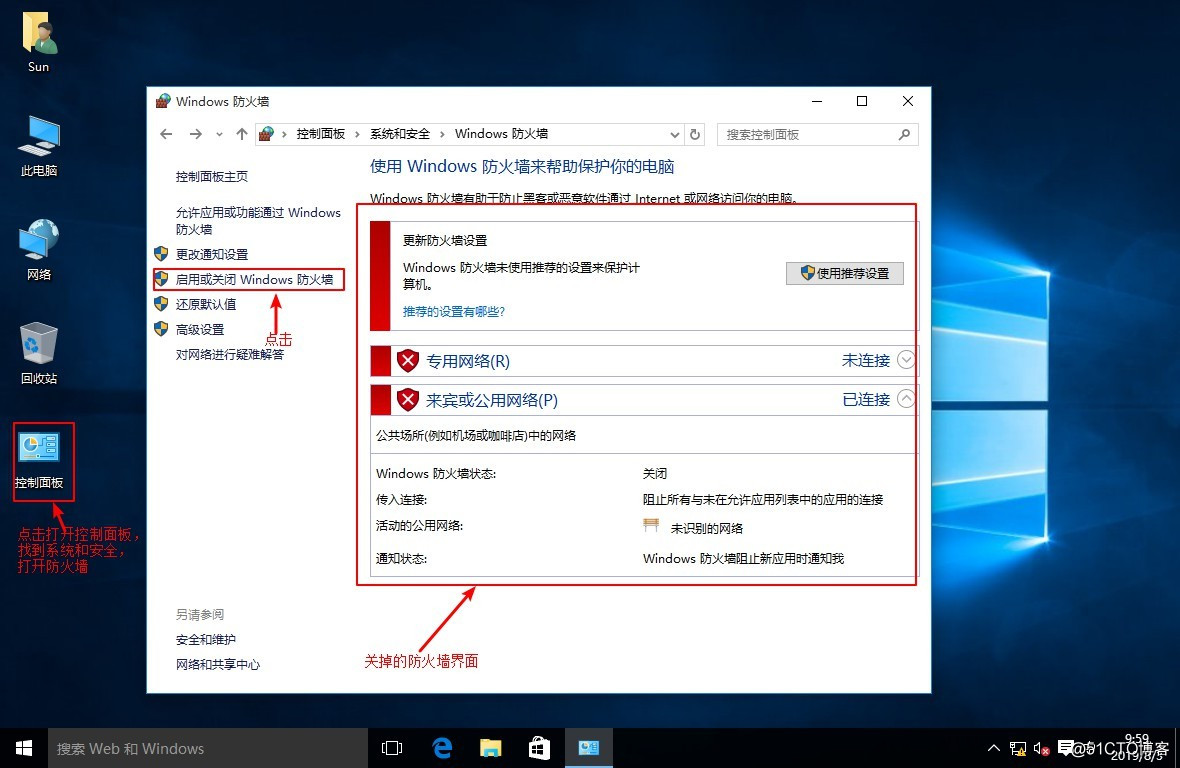The height and width of the screenshot is (768, 1180).
Task: Click the 搜索 Web 和 Windows taskbar box
Action: [208, 748]
